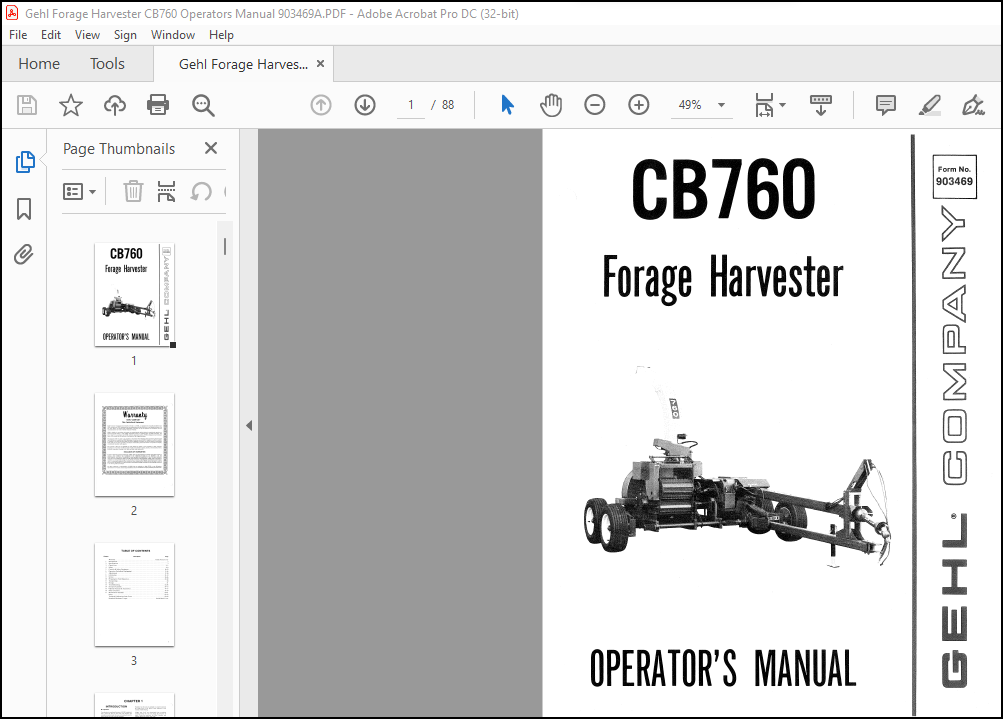Open the Attachments paperclip panel
Image resolution: width=1003 pixels, height=719 pixels.
(x=24, y=255)
